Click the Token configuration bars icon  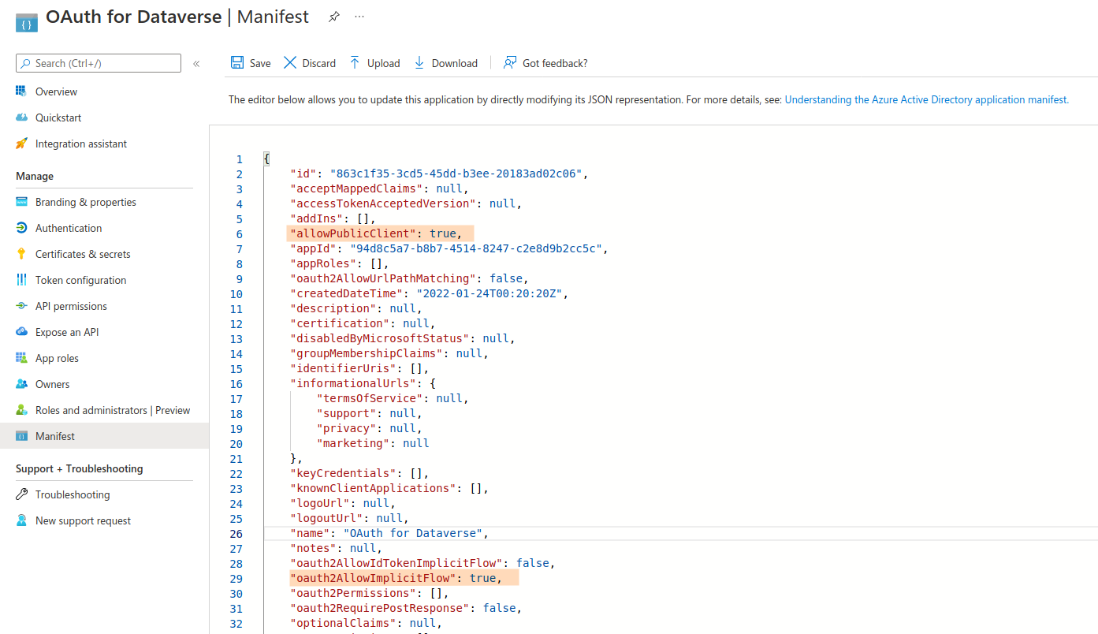tap(22, 280)
